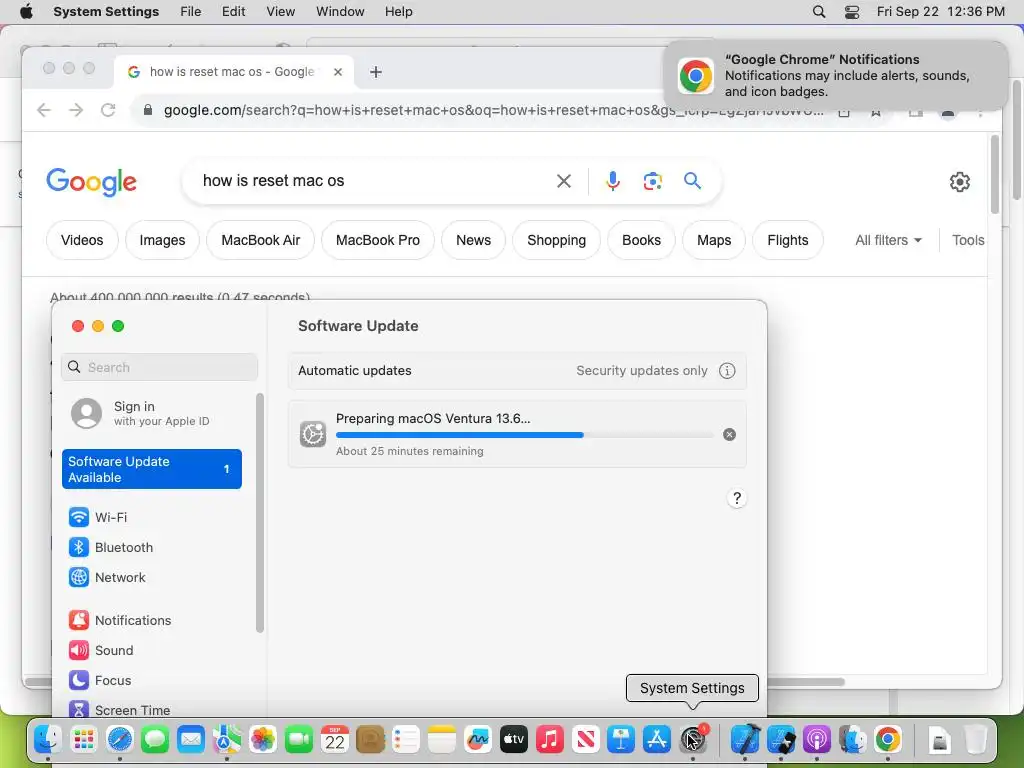Open Automatic updates info button
This screenshot has width=1024, height=768.
[x=727, y=371]
